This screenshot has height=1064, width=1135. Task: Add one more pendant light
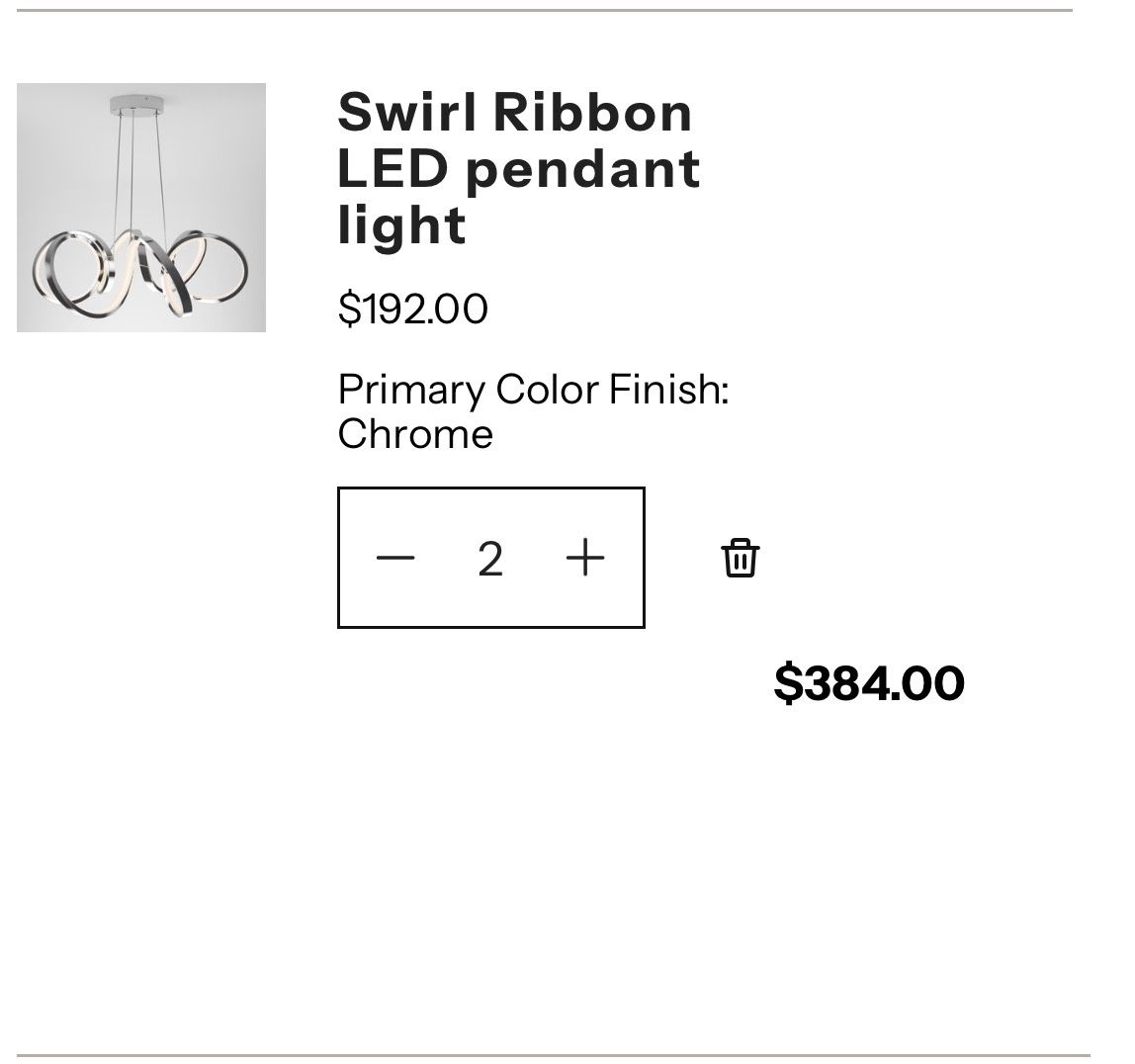pyautogui.click(x=585, y=558)
